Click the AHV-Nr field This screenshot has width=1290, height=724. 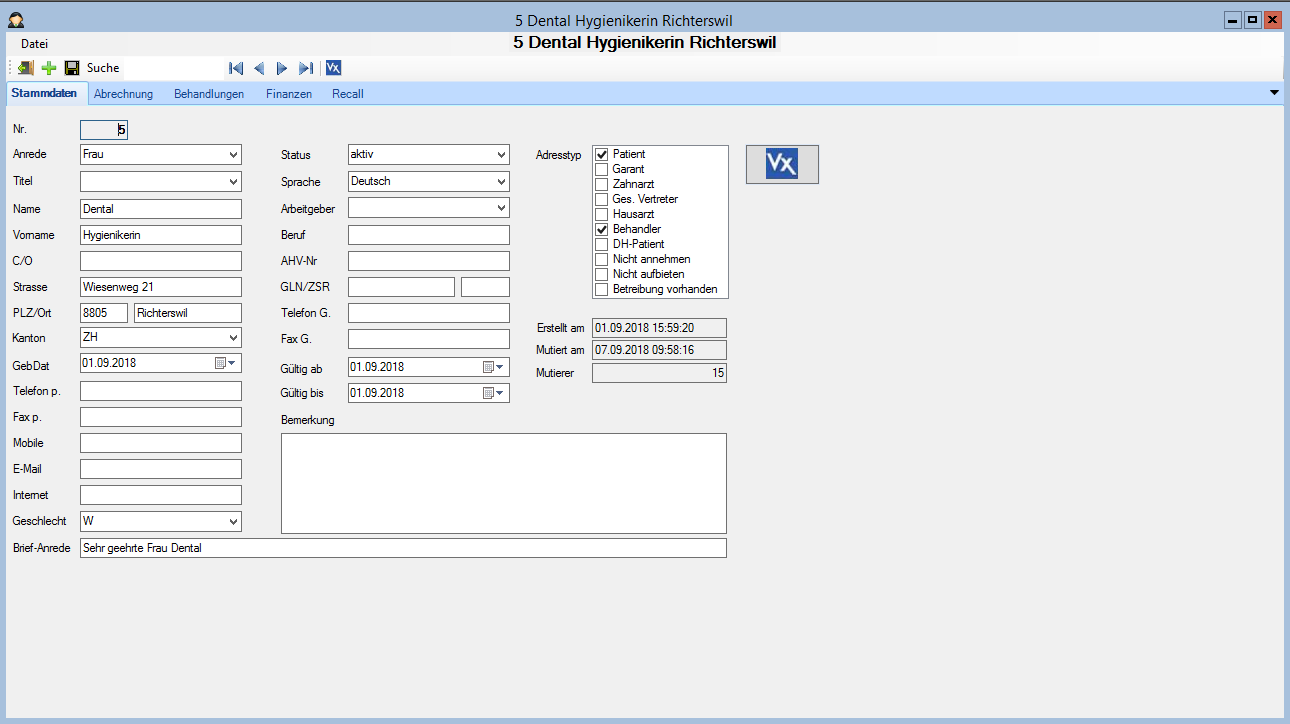coord(429,261)
